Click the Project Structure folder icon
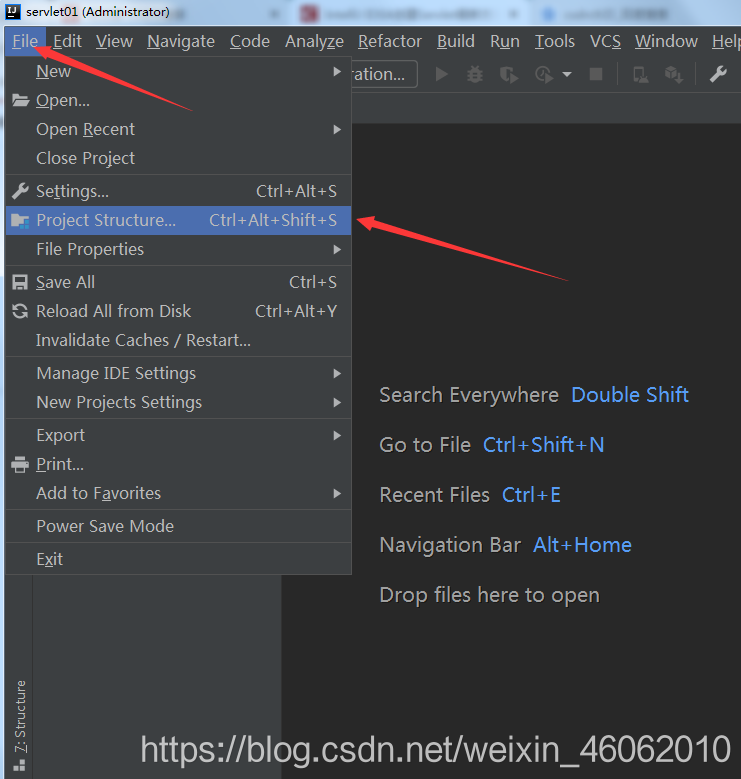 [20, 220]
